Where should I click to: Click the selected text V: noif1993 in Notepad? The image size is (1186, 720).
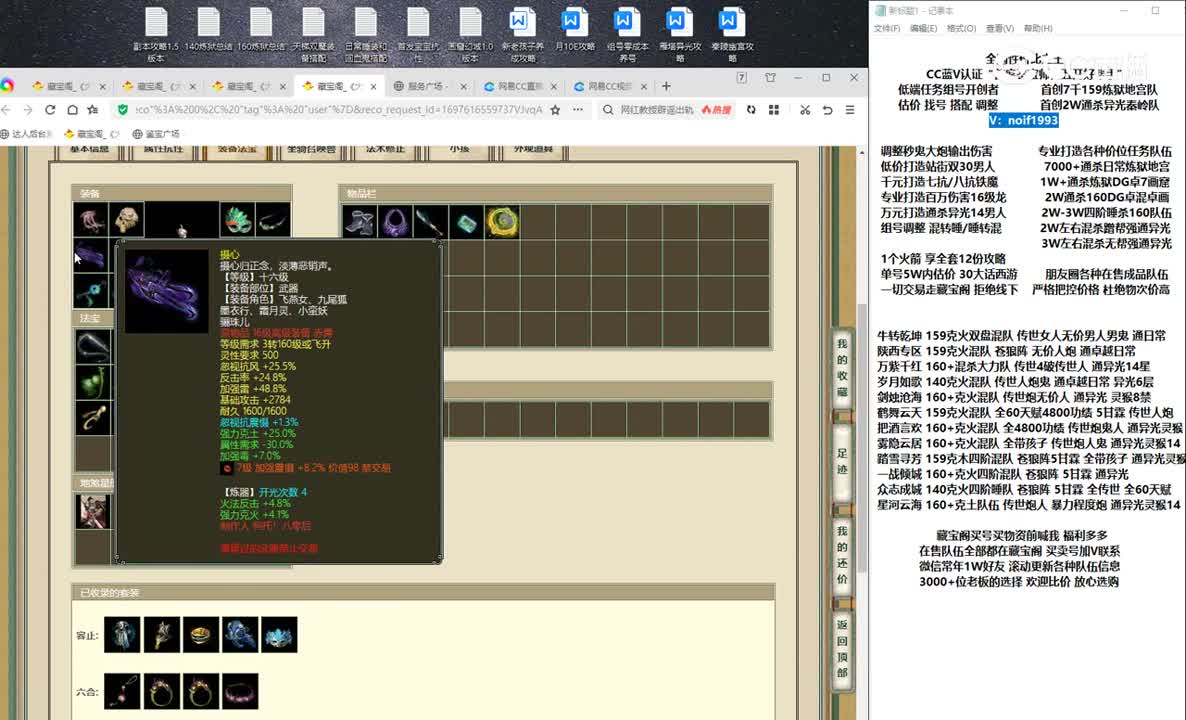coord(1023,120)
